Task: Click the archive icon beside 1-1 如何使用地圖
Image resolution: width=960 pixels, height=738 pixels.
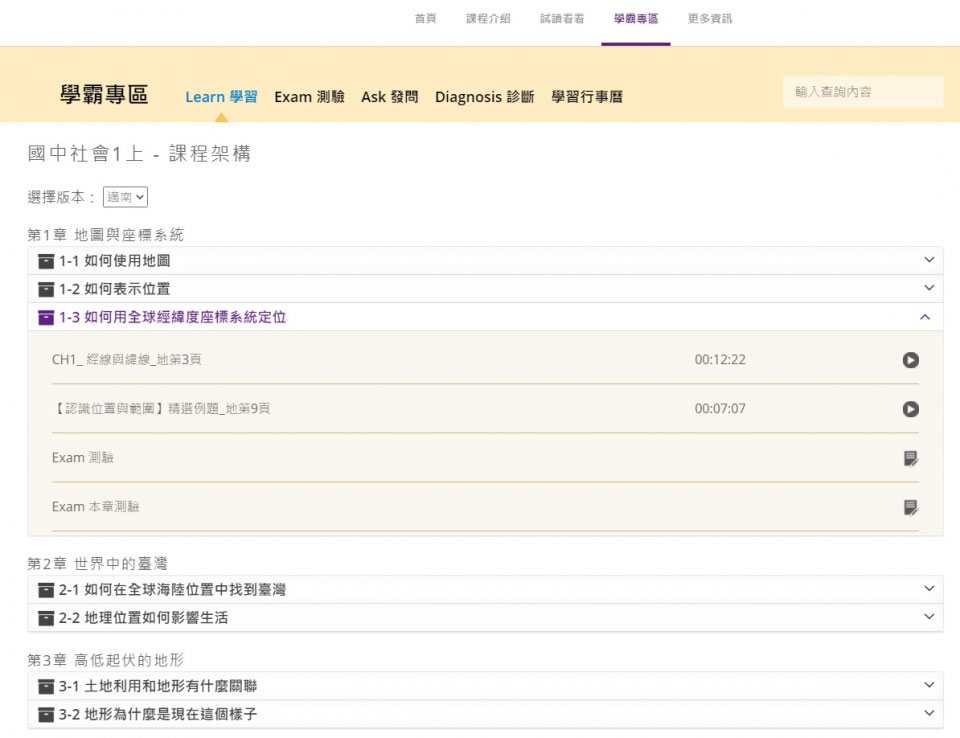Action: [45, 261]
